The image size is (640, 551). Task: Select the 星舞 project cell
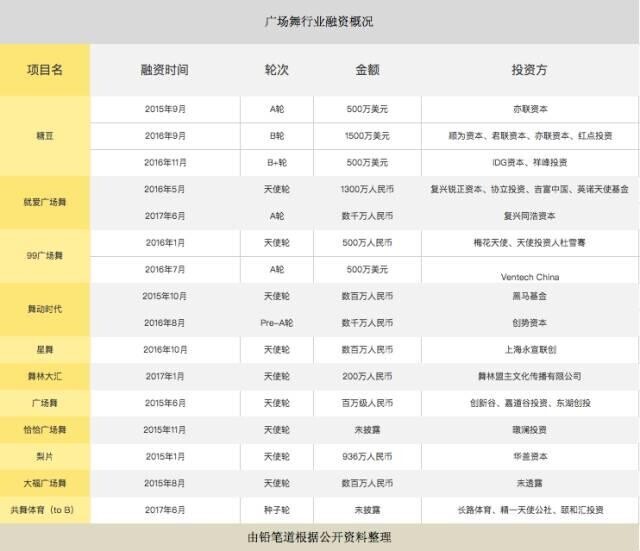click(45, 350)
